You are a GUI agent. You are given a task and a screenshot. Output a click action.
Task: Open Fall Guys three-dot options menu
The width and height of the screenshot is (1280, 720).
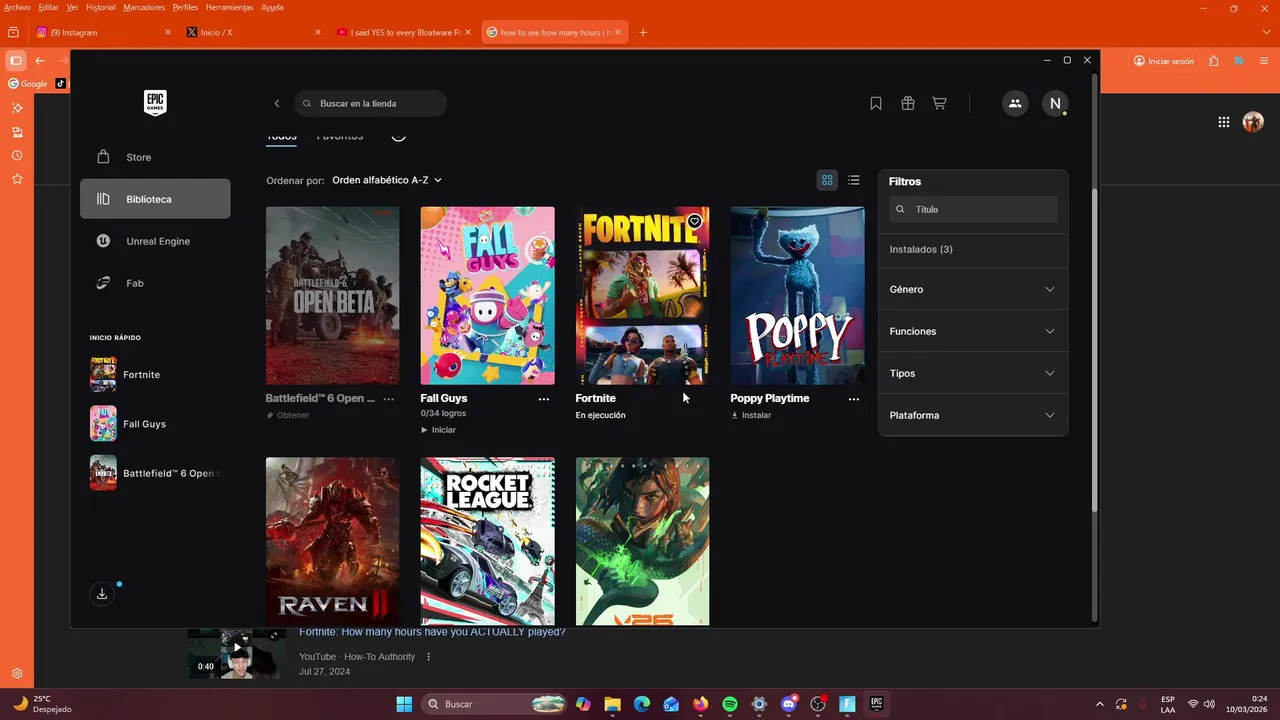tap(544, 398)
